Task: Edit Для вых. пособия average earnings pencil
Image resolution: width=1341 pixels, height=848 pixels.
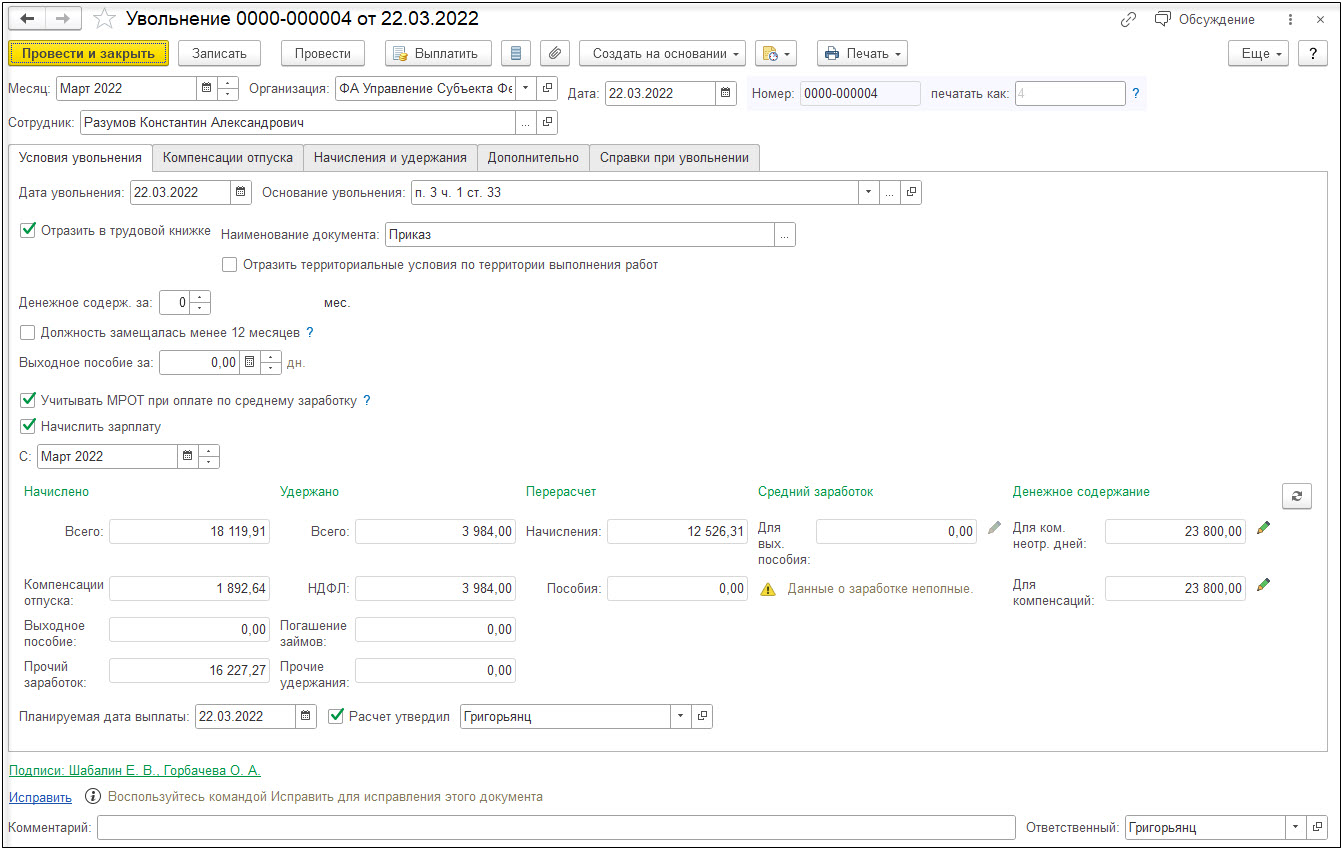Action: tap(993, 529)
